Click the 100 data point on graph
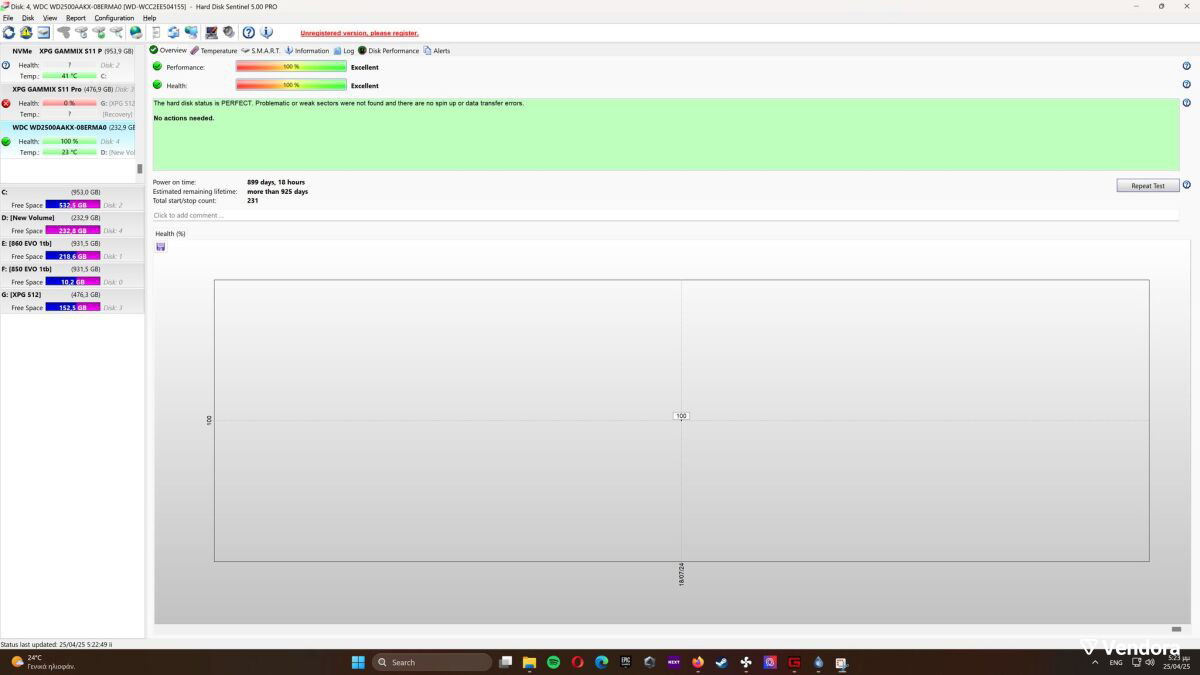Screen dimensions: 1200x675 682,416
